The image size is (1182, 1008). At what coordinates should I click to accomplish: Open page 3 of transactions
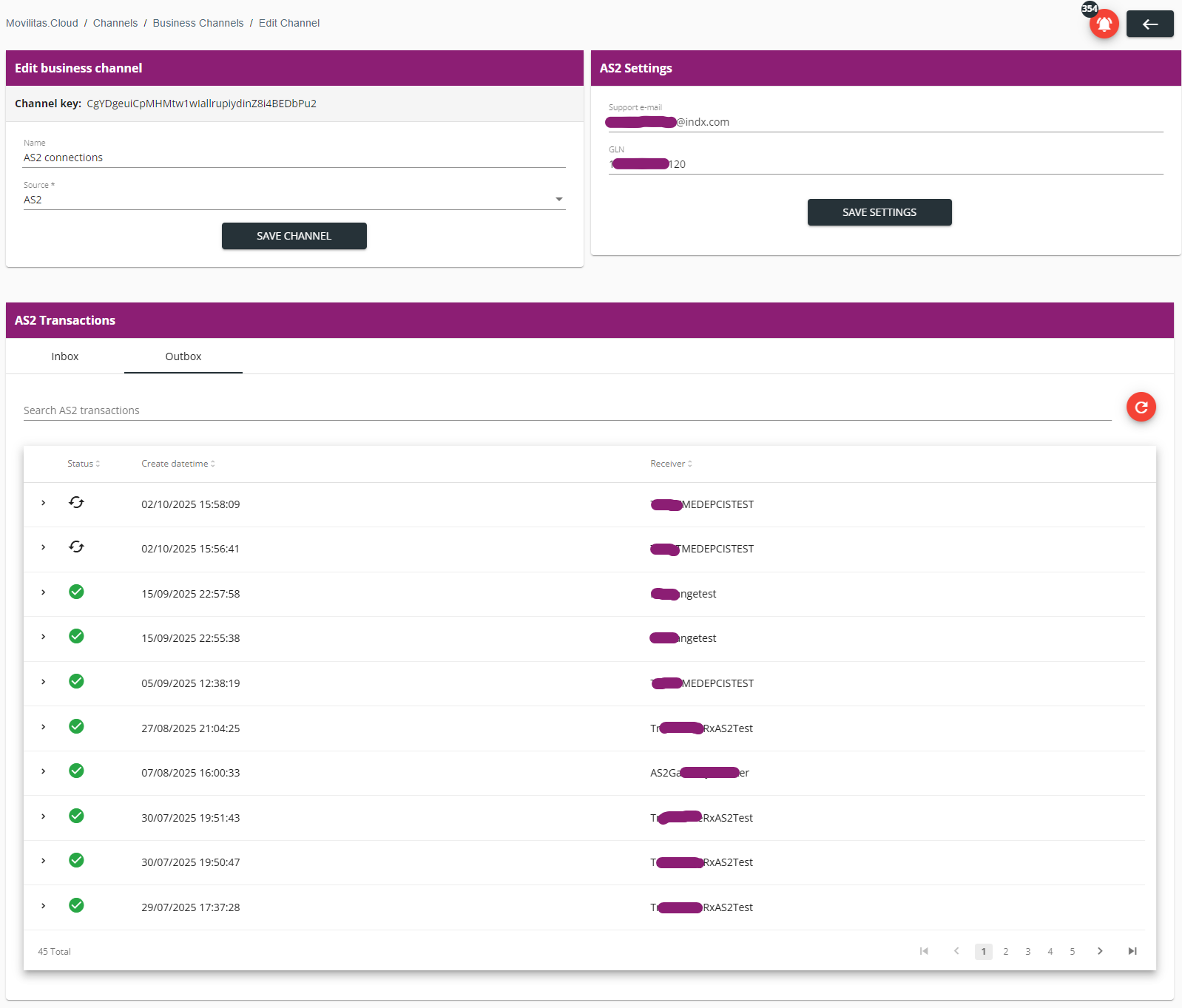[1028, 952]
